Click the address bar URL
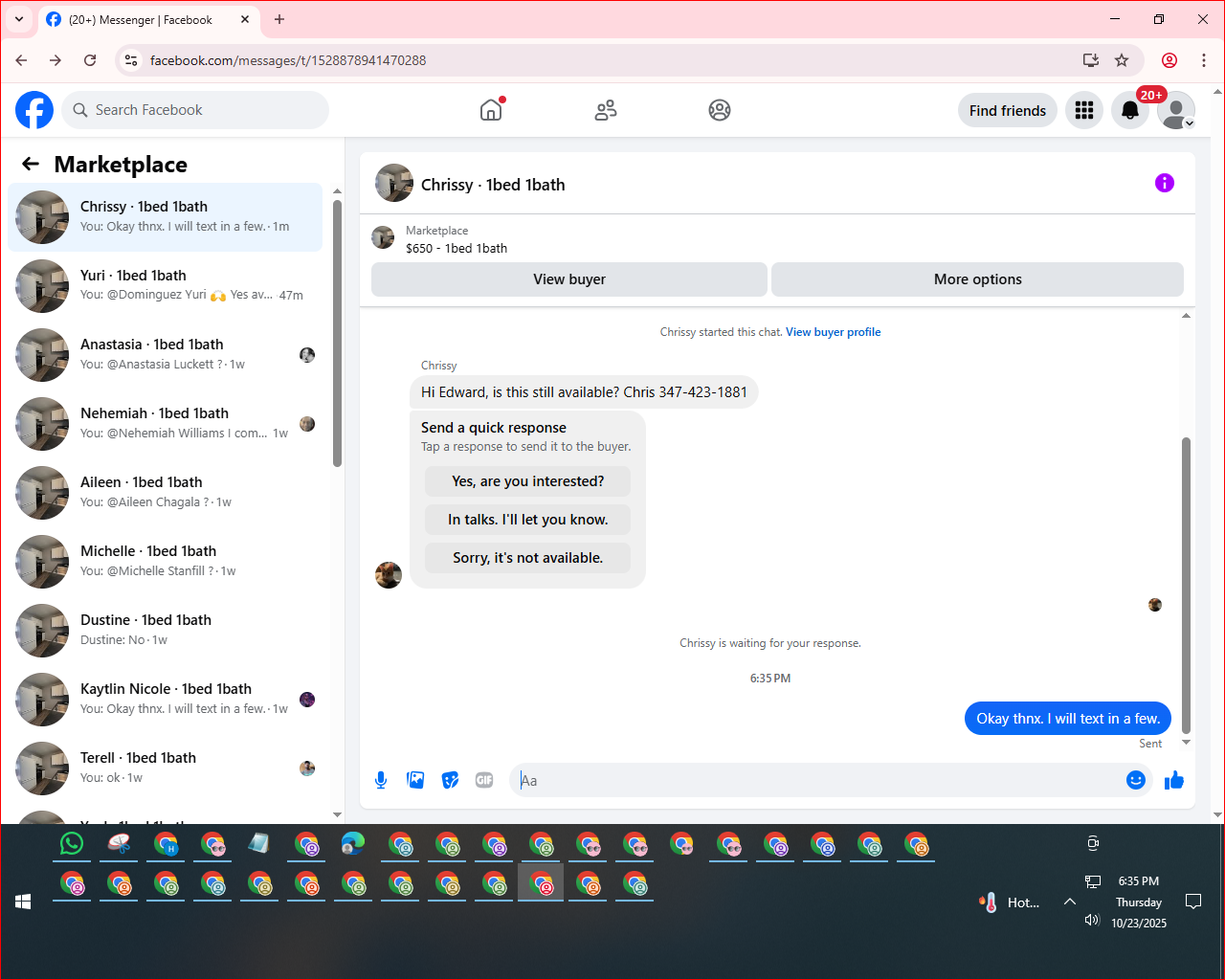Viewport: 1225px width, 980px height. 288,60
